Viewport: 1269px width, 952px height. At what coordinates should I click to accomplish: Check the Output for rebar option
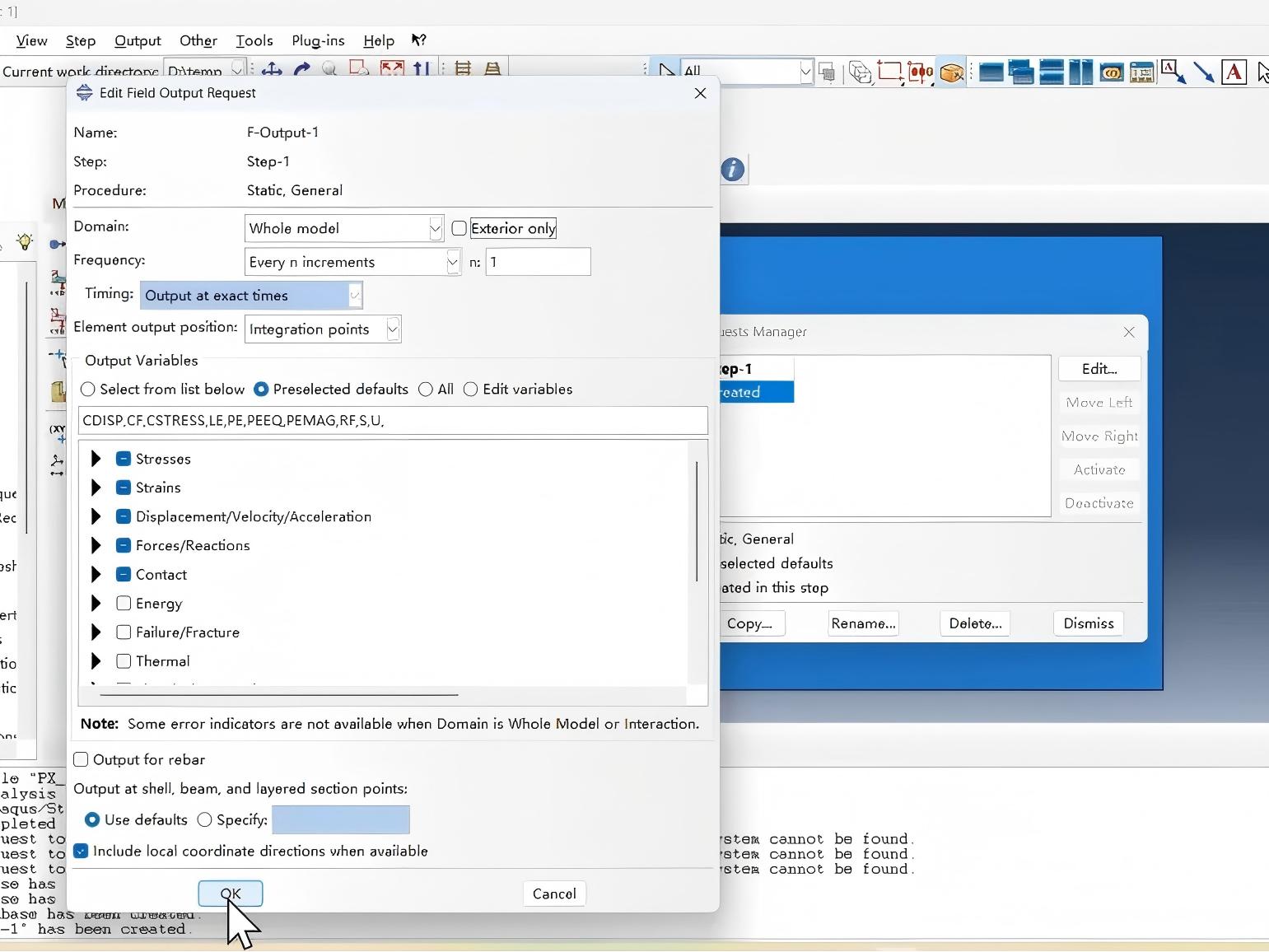click(82, 759)
